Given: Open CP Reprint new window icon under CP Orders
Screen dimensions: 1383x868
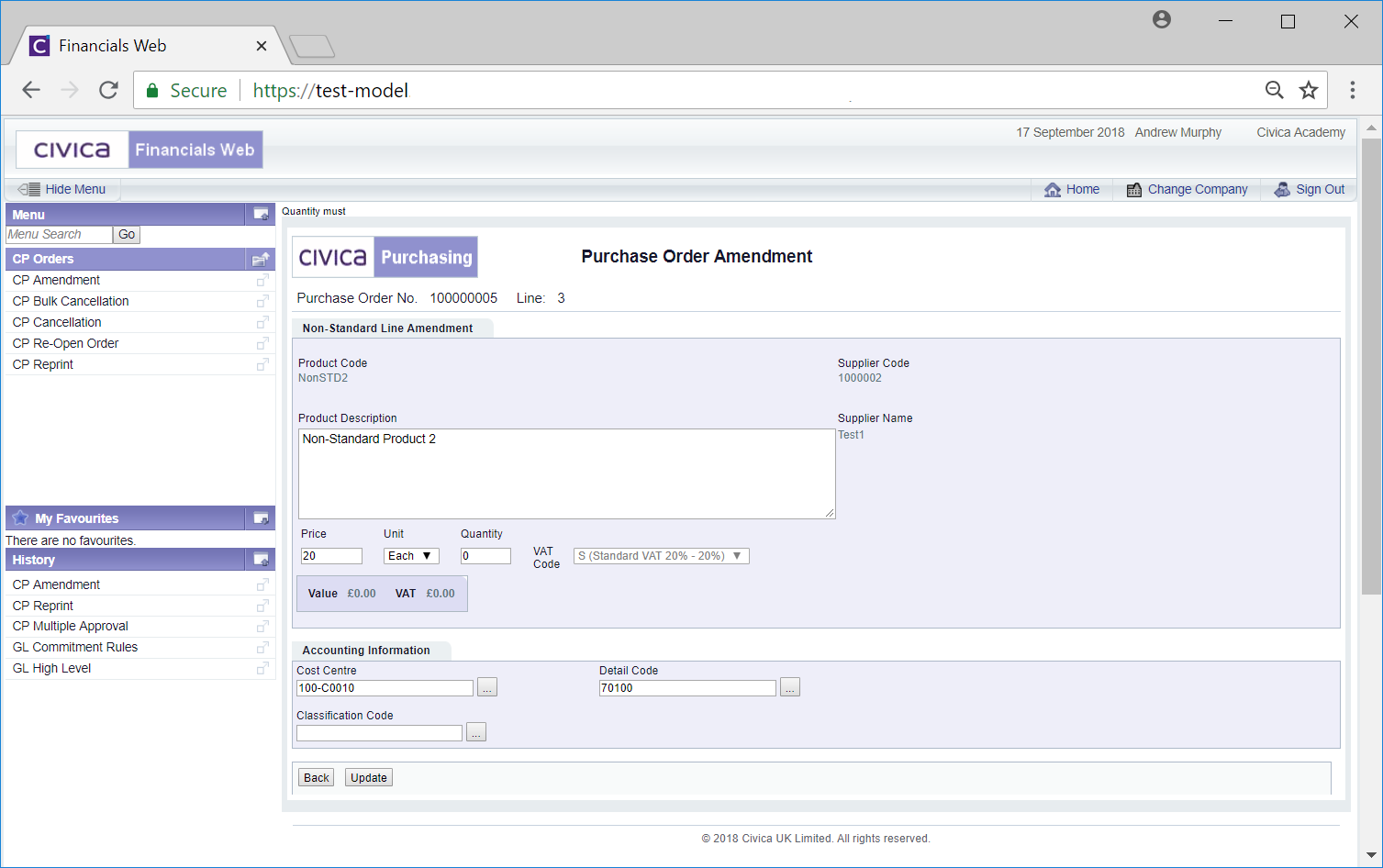Looking at the screenshot, I should point(262,364).
